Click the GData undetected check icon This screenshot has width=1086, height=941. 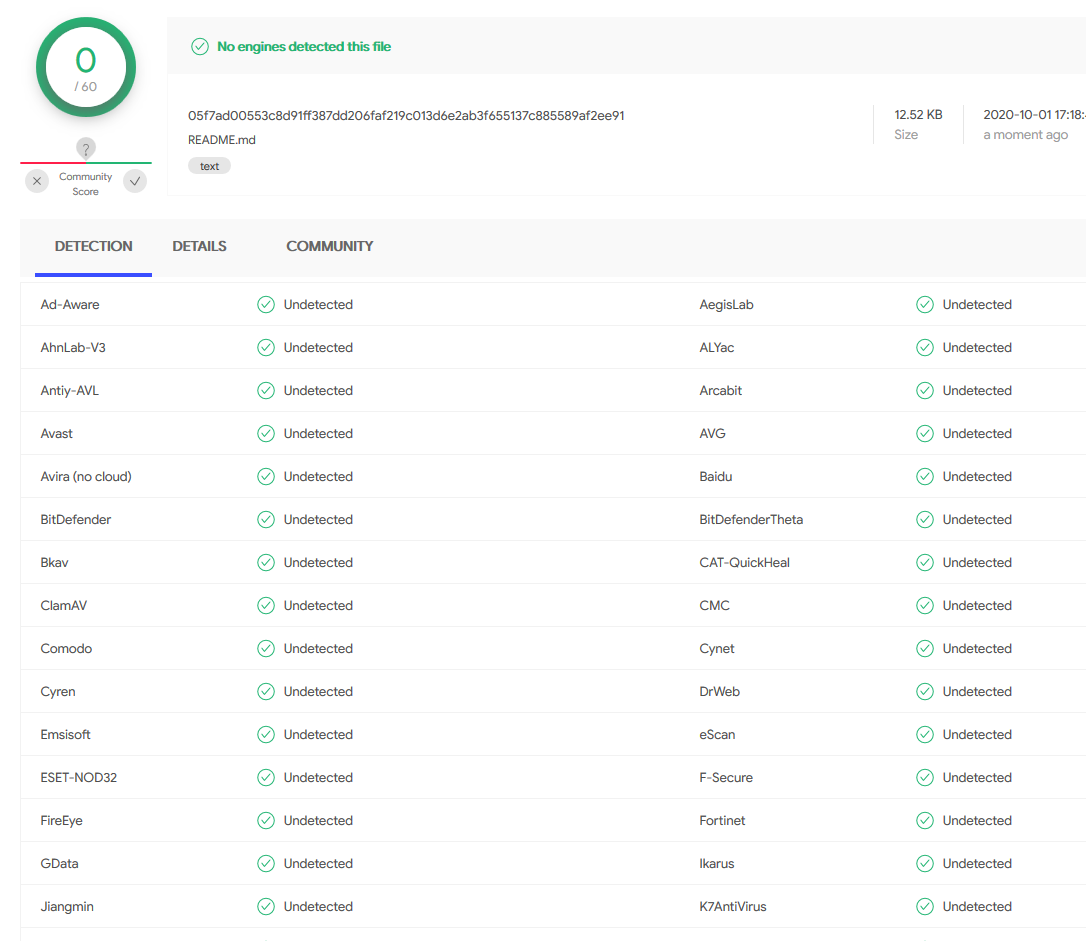[266, 863]
